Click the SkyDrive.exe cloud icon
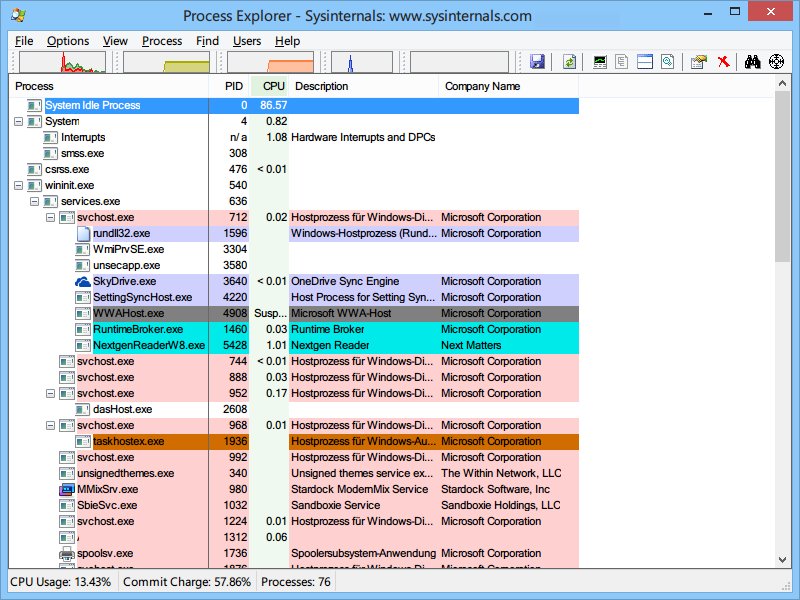 (x=83, y=281)
